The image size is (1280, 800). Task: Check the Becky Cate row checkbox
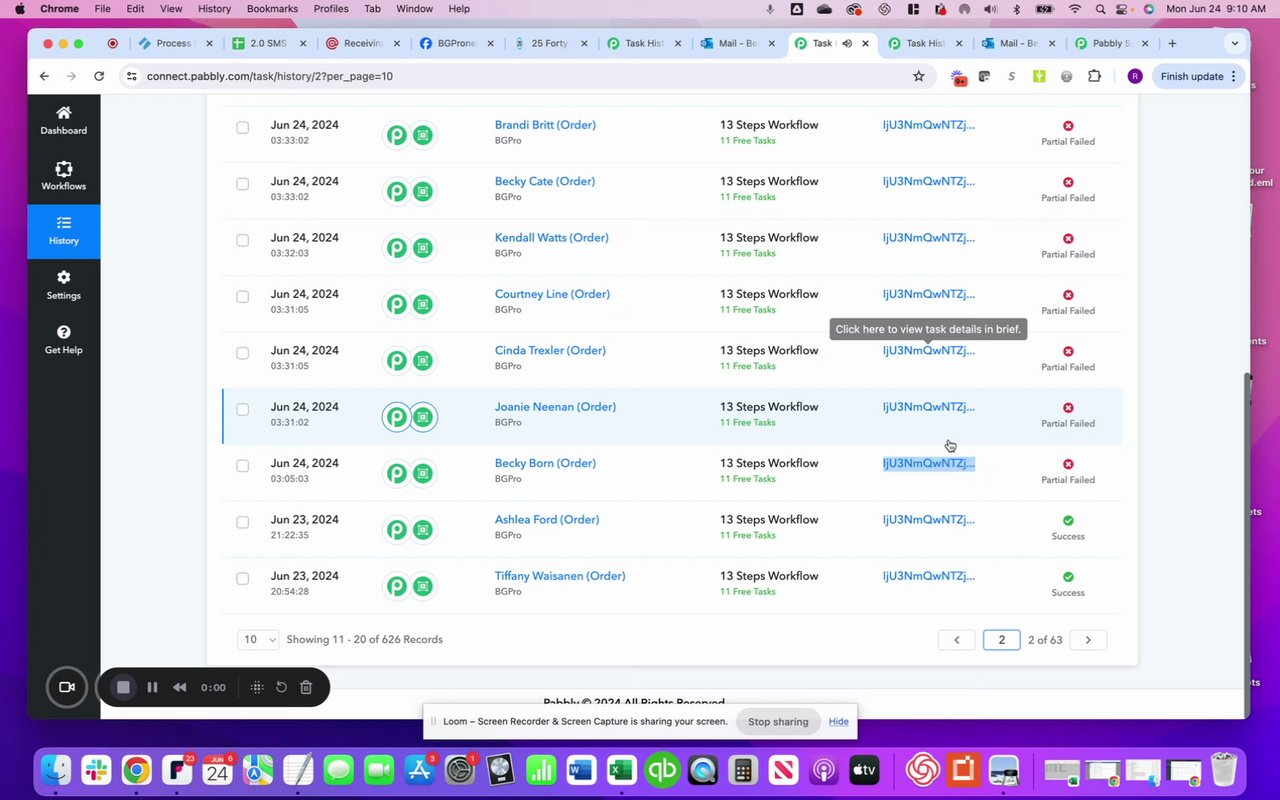pyautogui.click(x=242, y=183)
